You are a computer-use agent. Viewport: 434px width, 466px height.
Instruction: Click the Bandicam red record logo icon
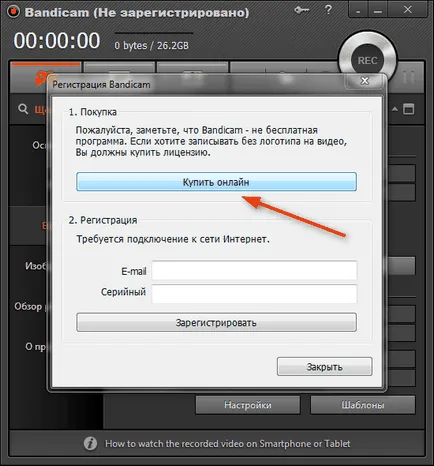(x=13, y=12)
